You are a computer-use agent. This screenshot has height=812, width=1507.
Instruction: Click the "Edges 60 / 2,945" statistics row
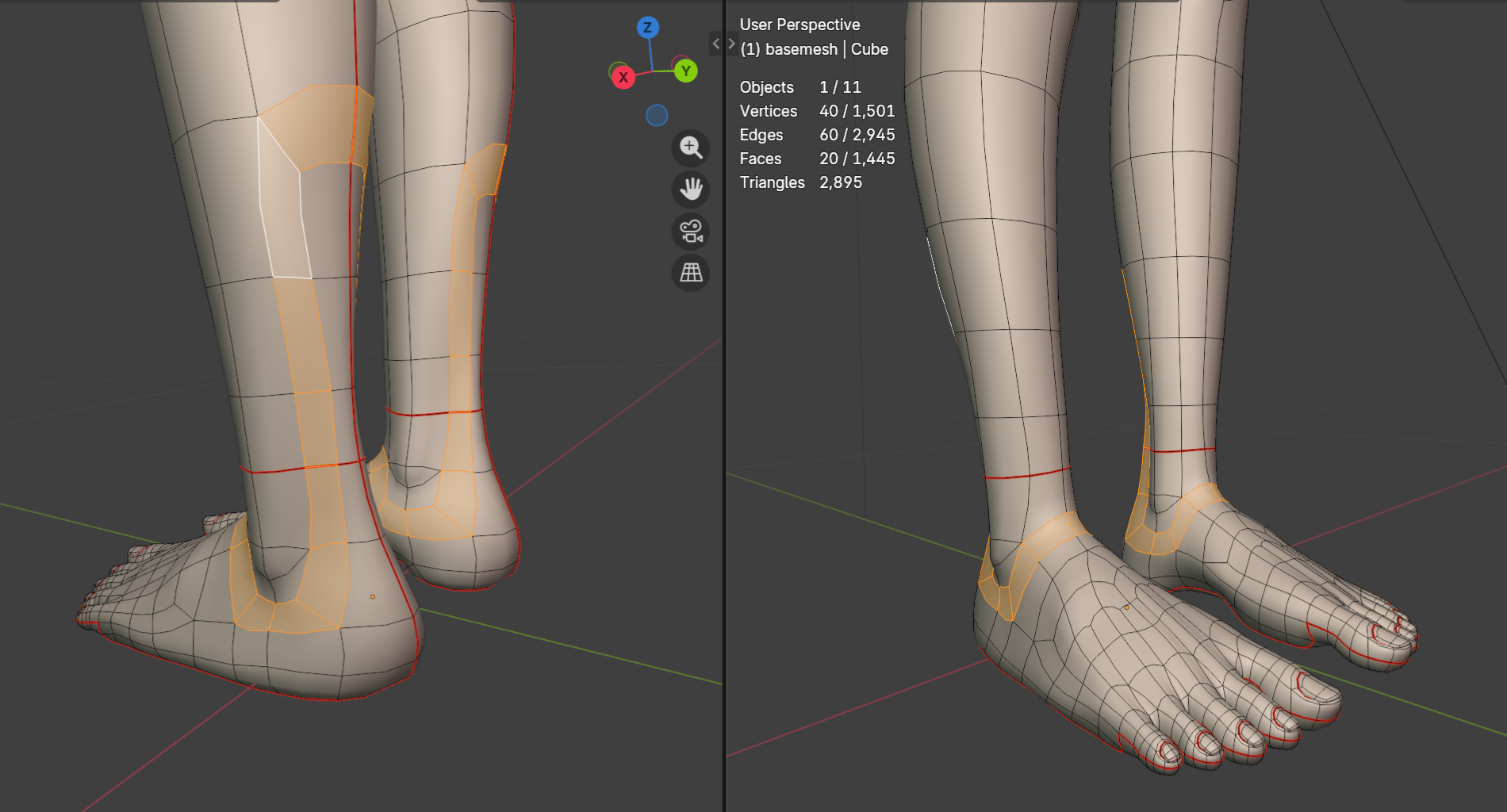(x=817, y=135)
